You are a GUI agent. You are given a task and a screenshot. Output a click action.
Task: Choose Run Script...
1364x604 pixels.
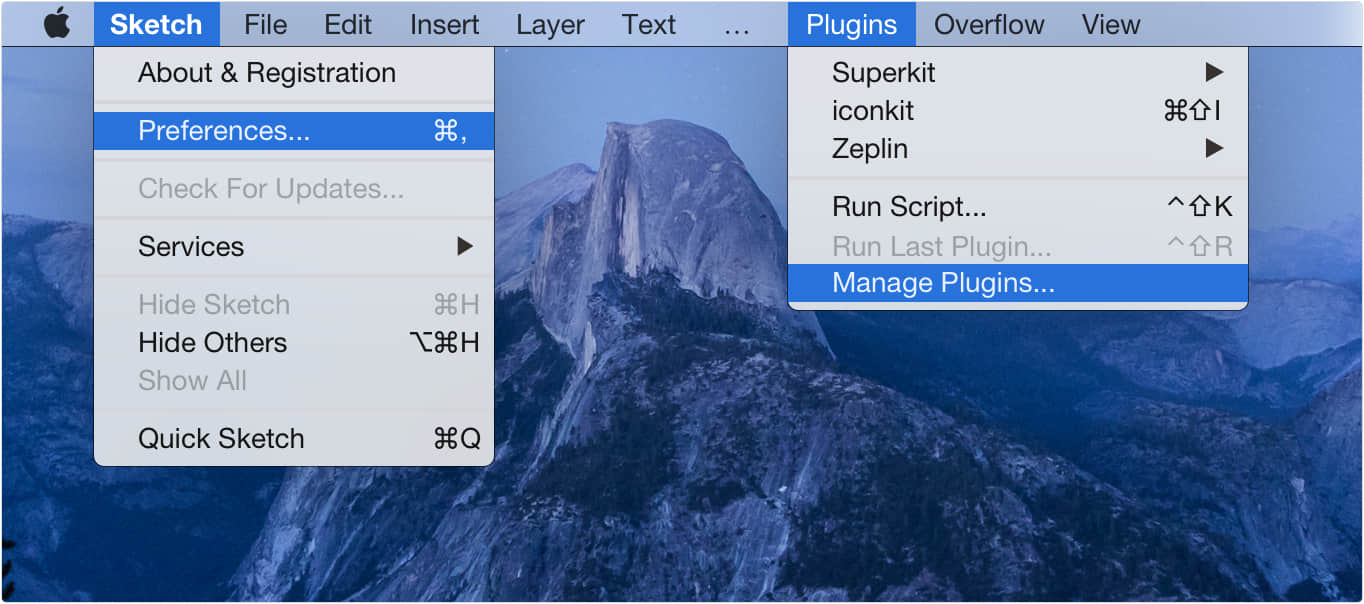tap(1018, 207)
